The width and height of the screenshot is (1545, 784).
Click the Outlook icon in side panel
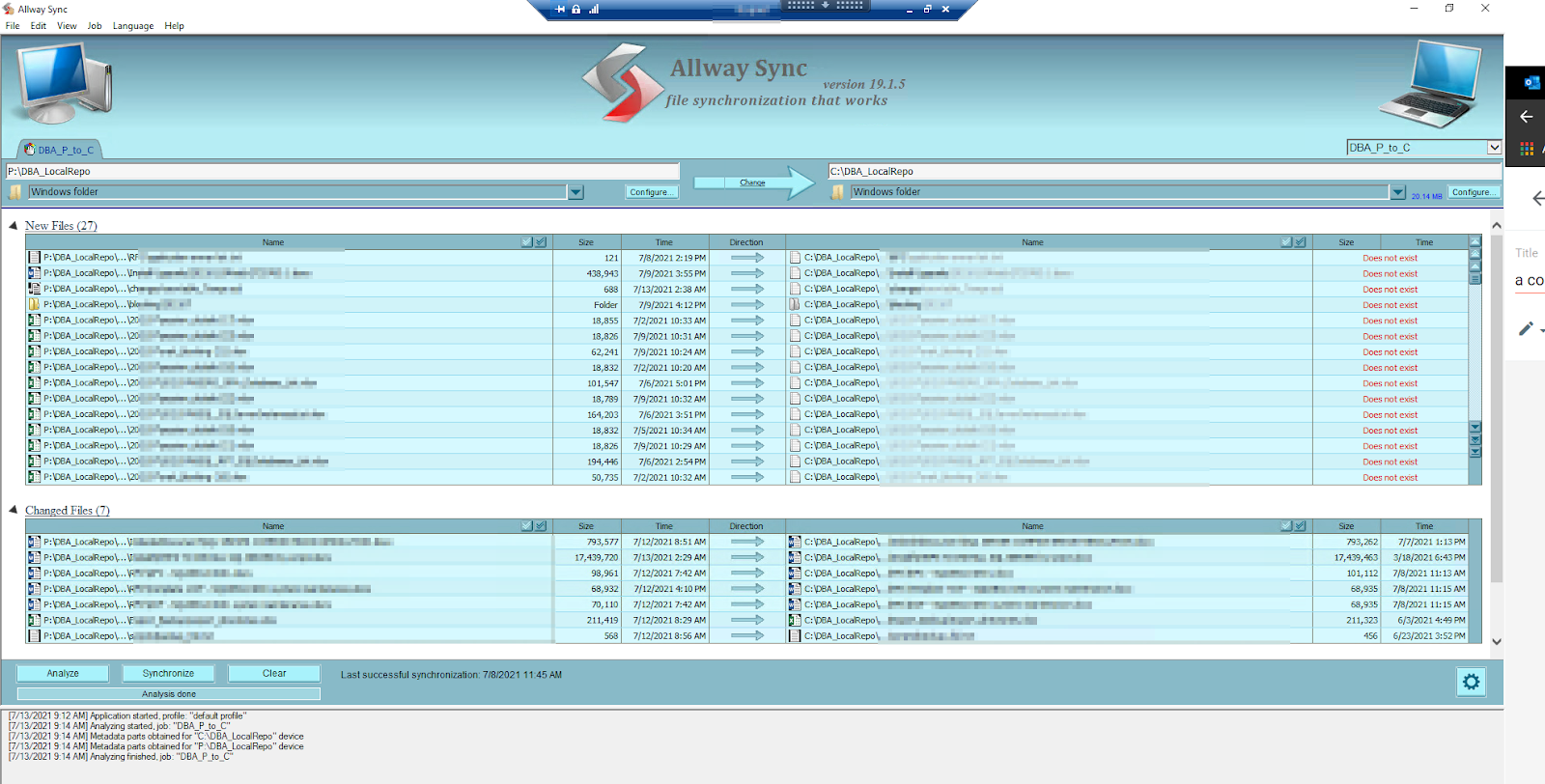(x=1531, y=82)
